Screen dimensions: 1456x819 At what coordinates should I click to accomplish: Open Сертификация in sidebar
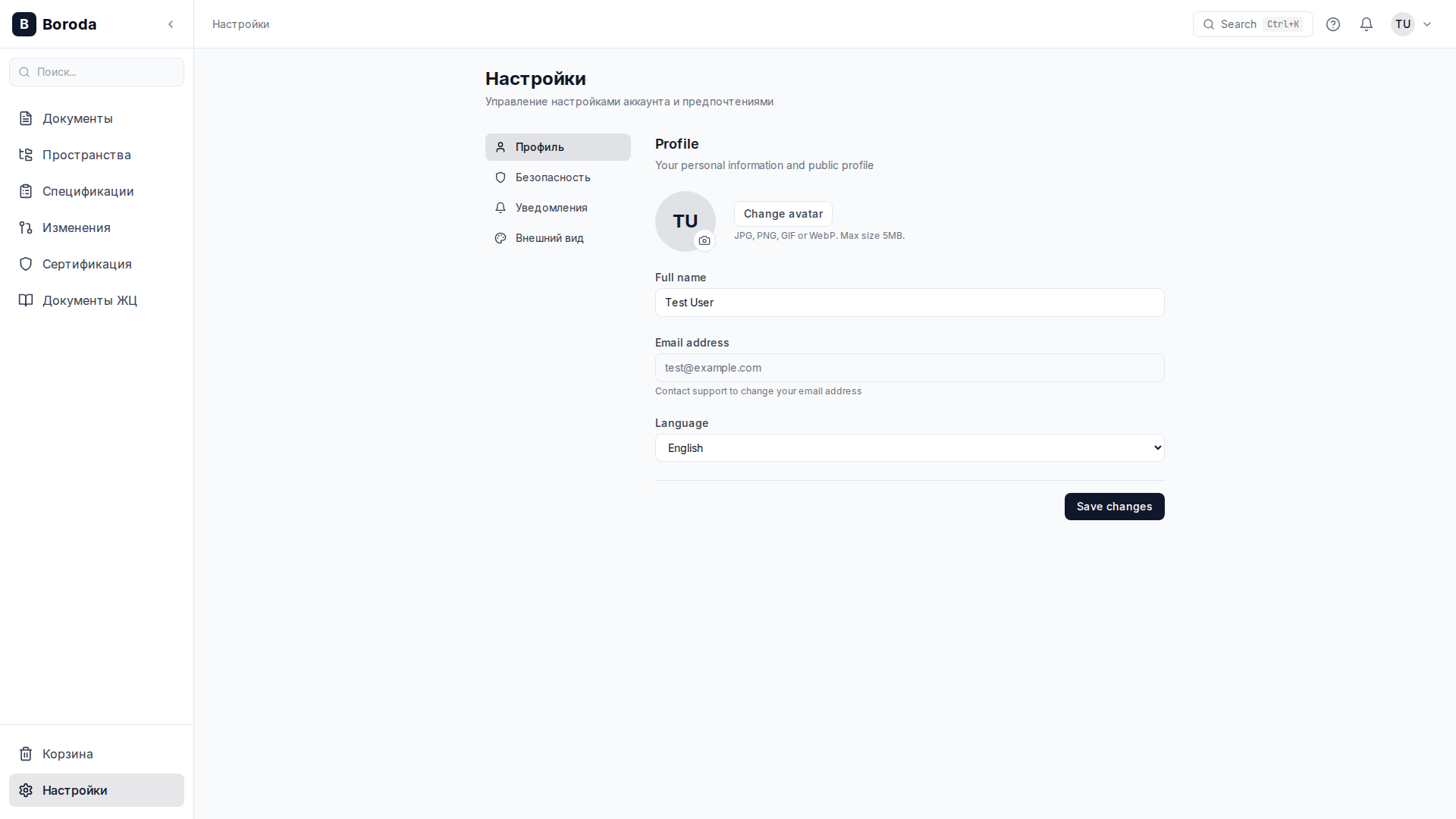pyautogui.click(x=86, y=264)
